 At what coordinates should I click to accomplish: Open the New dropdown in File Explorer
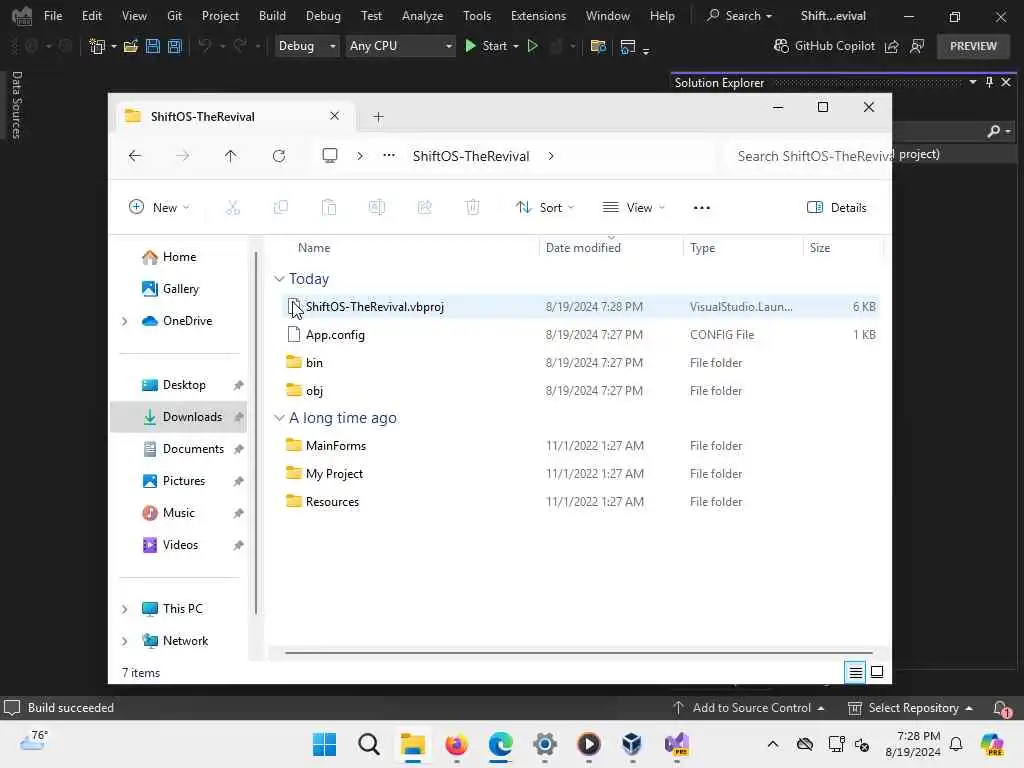click(159, 208)
